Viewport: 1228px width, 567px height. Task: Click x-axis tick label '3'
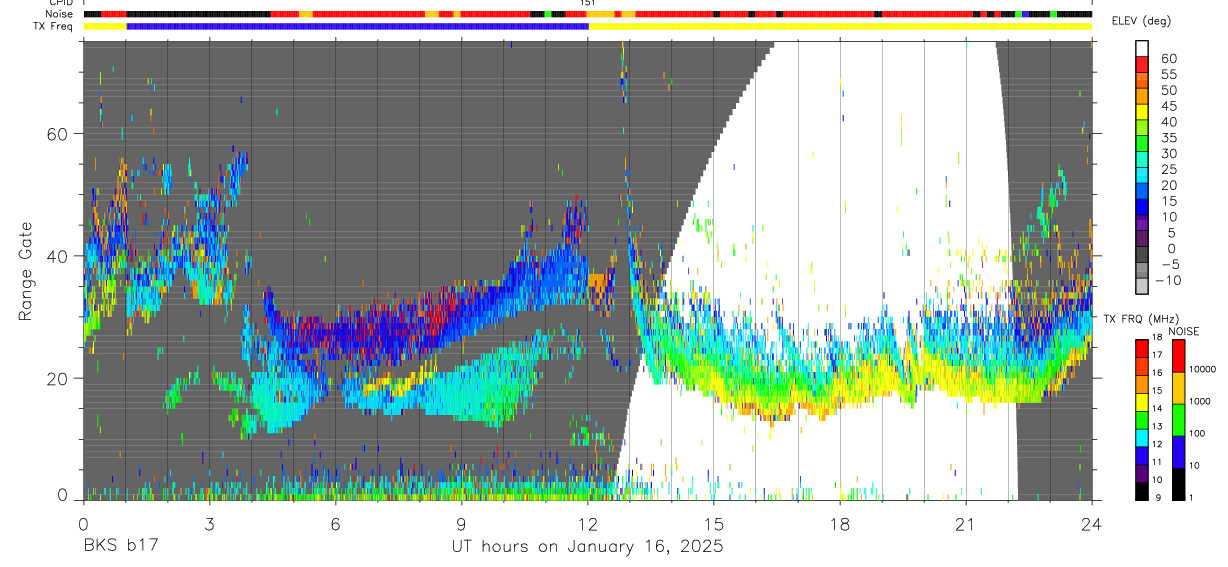(209, 524)
